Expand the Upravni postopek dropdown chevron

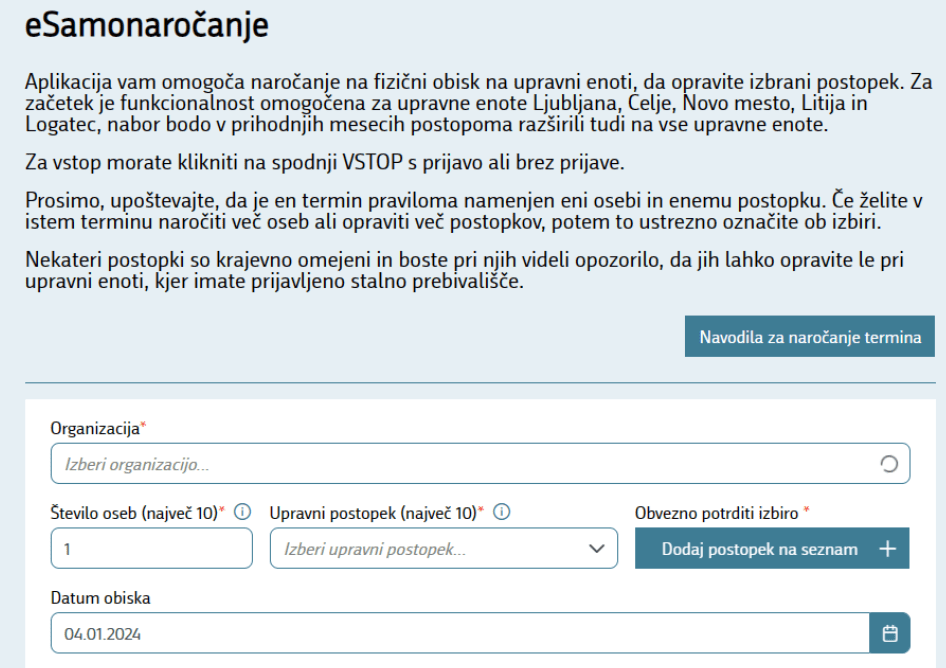(597, 549)
